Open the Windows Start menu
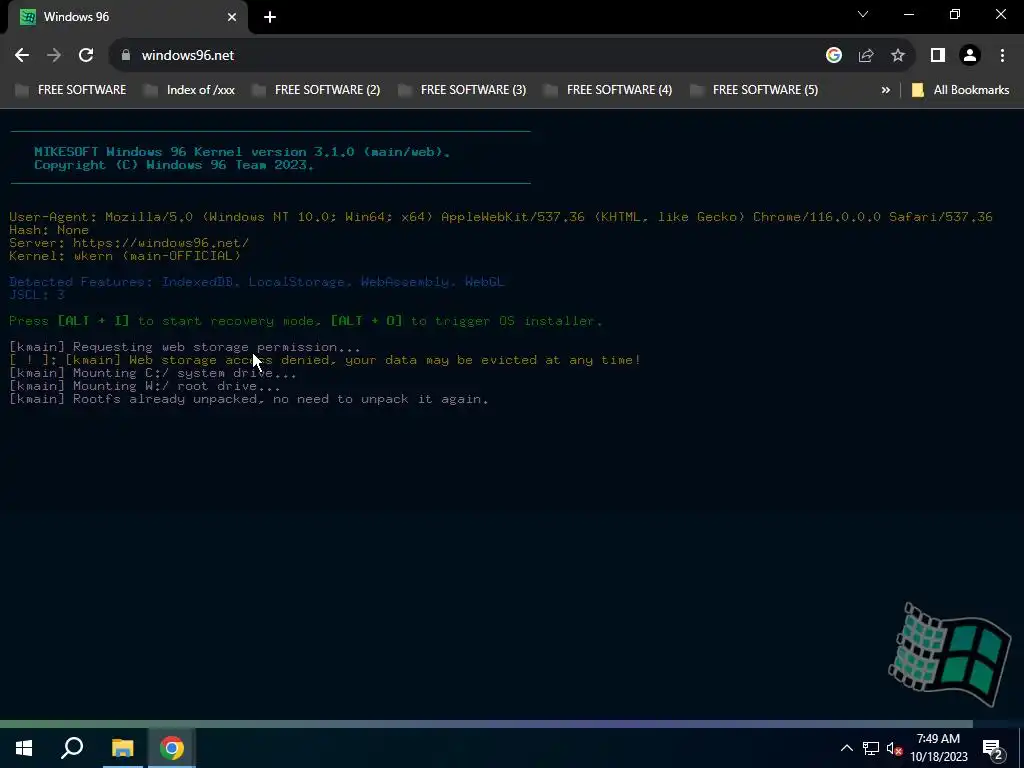 tap(24, 748)
